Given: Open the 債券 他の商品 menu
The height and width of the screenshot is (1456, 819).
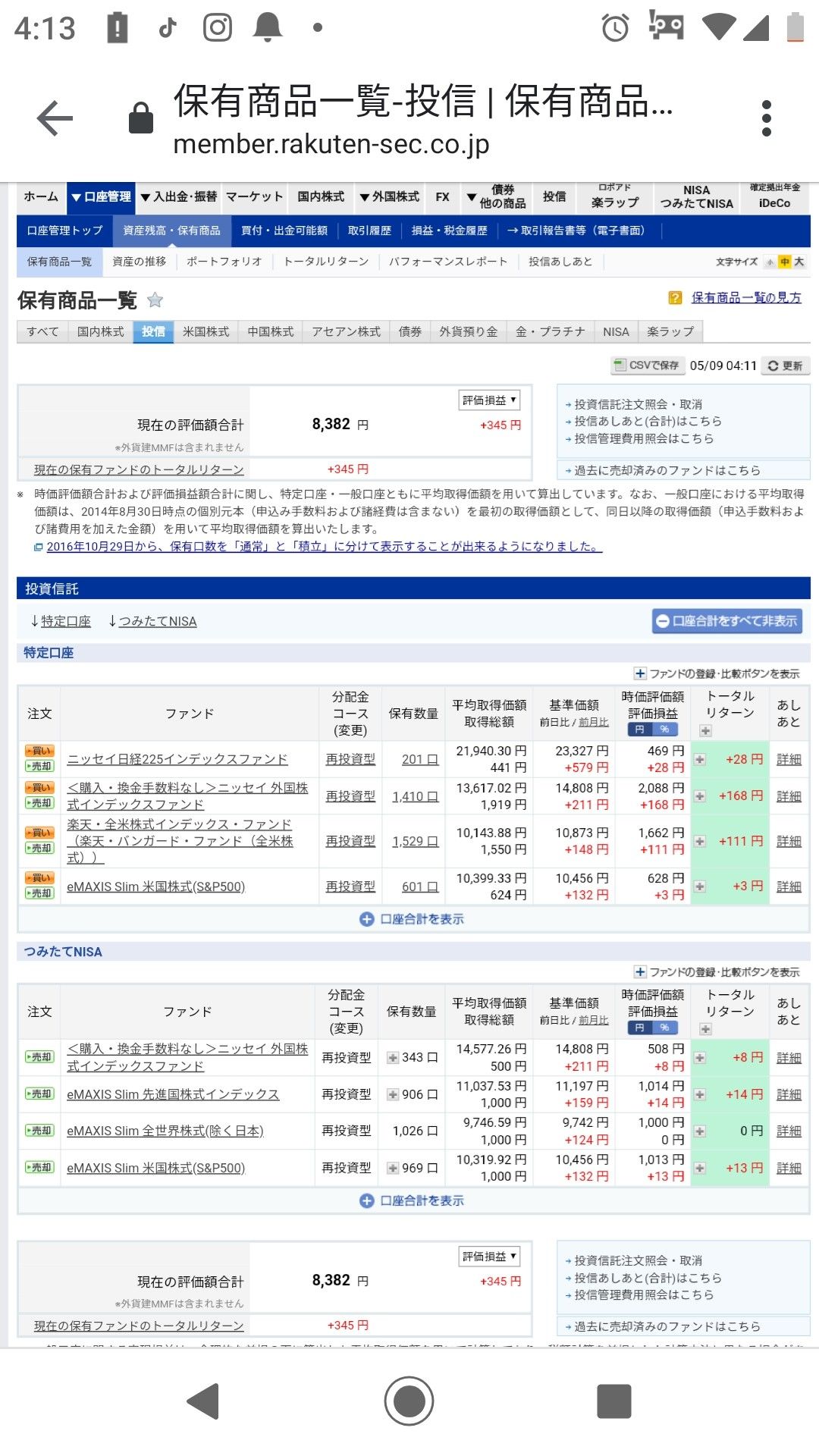Looking at the screenshot, I should (x=496, y=197).
